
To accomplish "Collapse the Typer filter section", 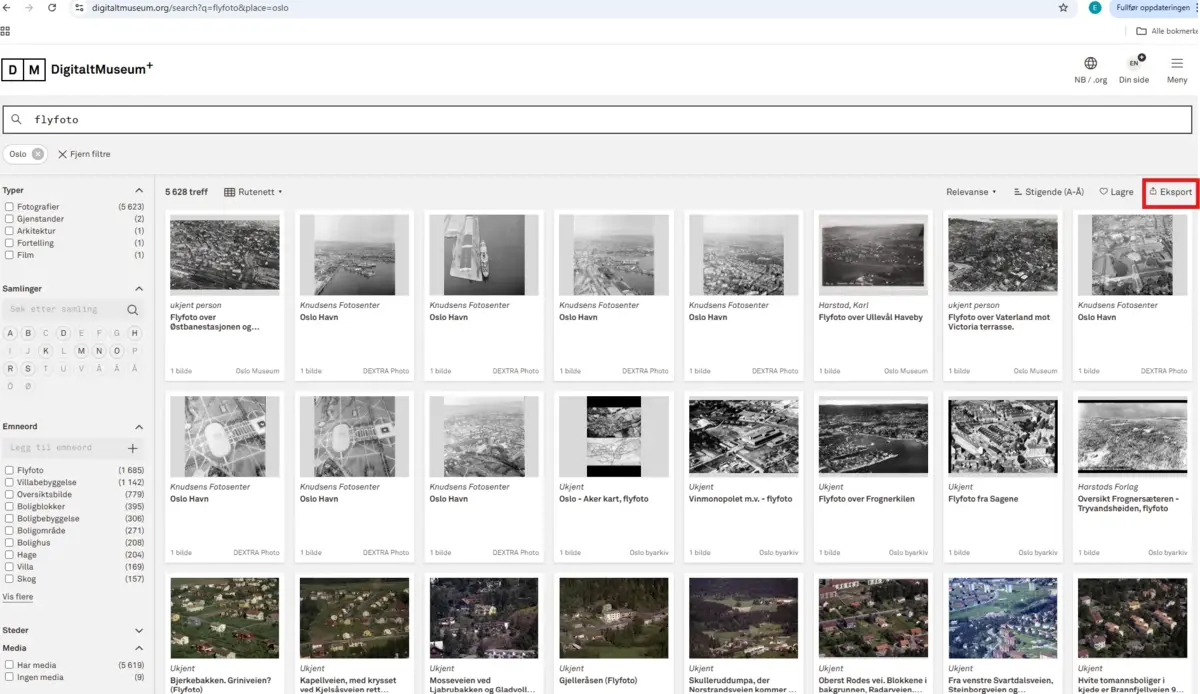I will pos(139,190).
